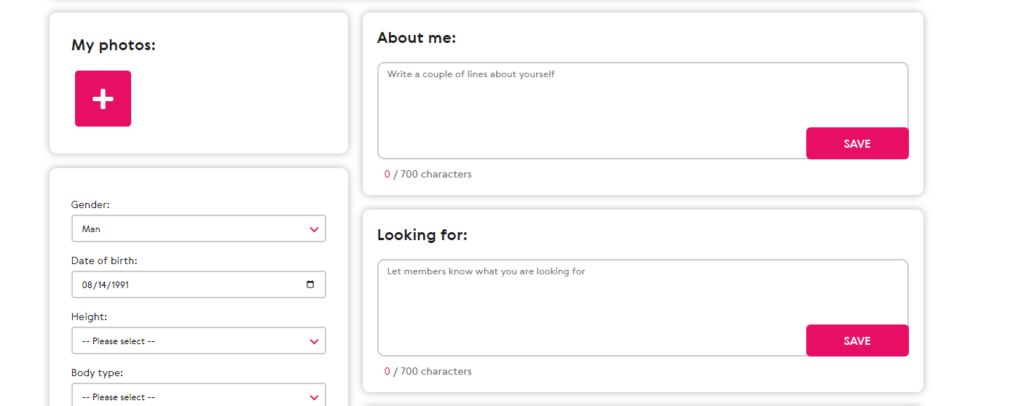Save the About me text

coord(857,143)
